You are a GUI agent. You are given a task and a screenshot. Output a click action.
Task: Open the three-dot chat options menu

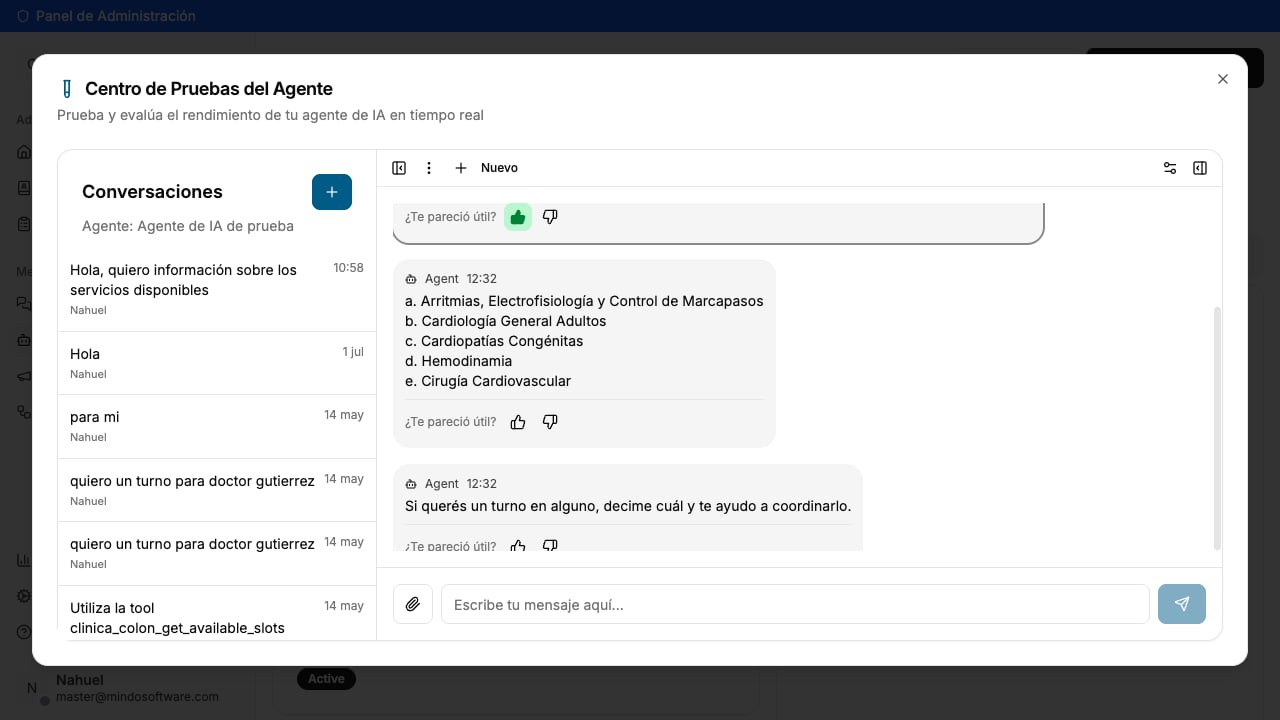(x=429, y=168)
